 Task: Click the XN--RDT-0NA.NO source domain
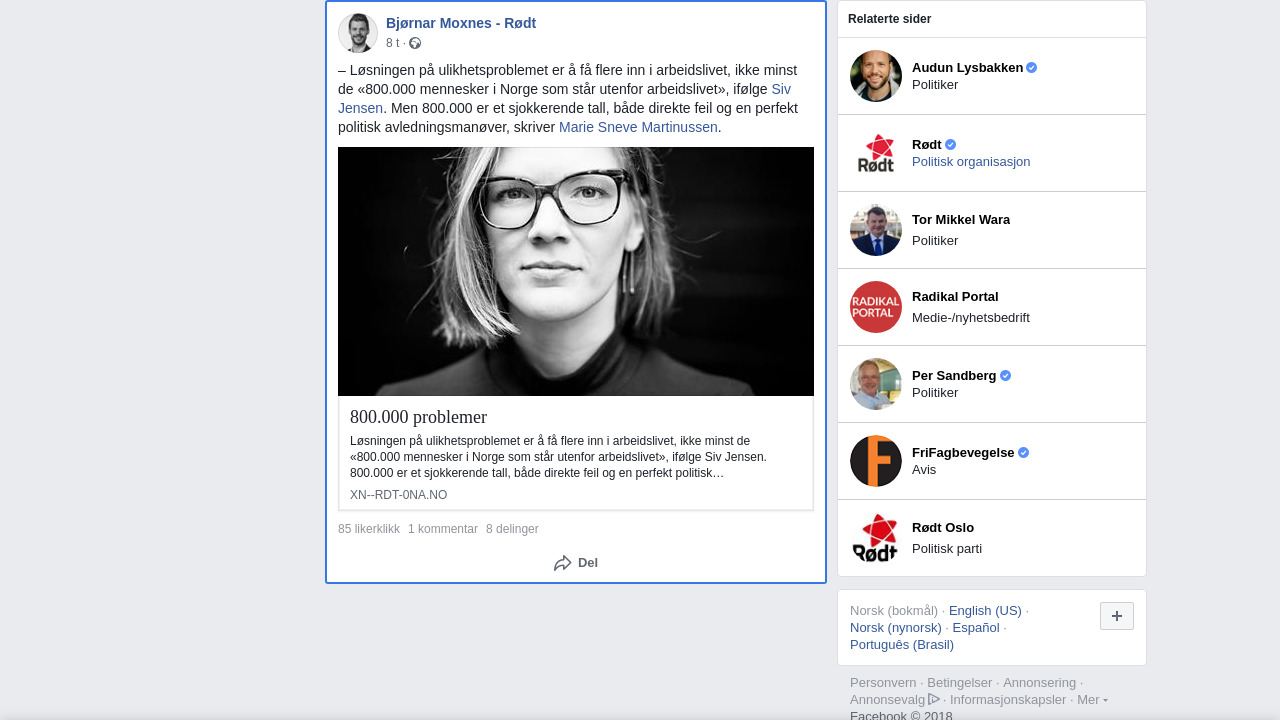[398, 495]
